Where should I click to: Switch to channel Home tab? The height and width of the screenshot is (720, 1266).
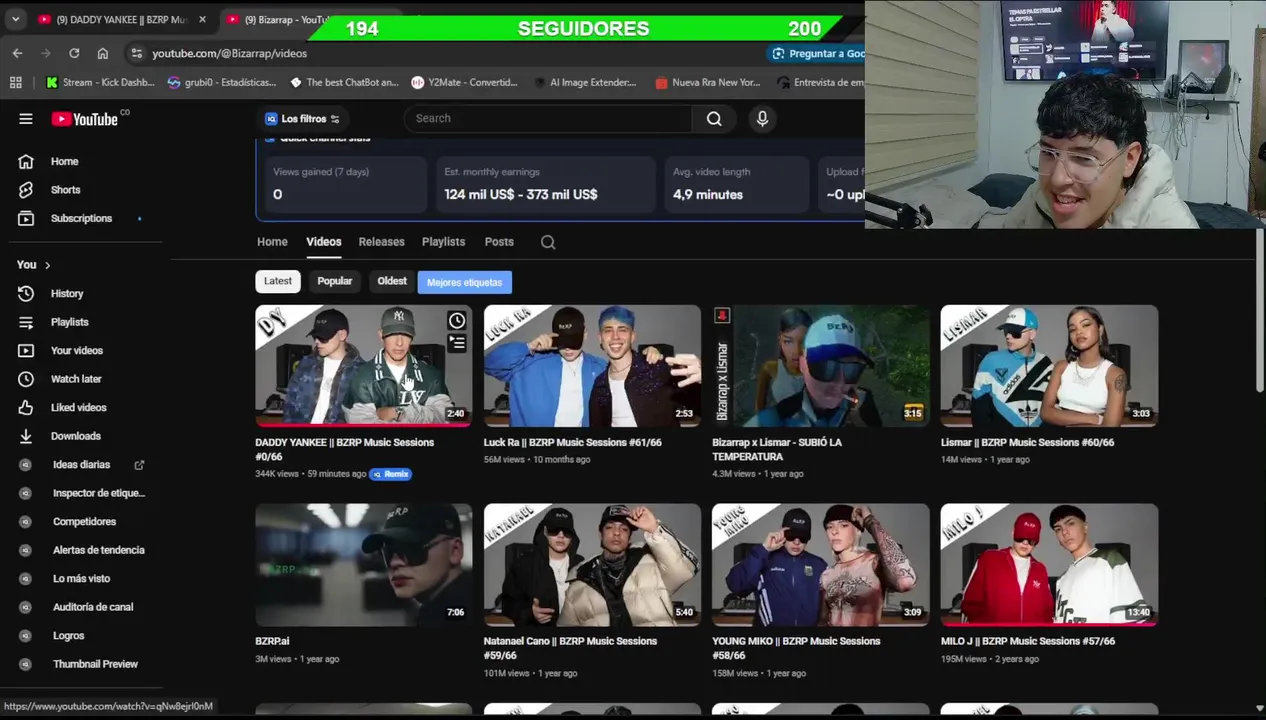click(272, 242)
